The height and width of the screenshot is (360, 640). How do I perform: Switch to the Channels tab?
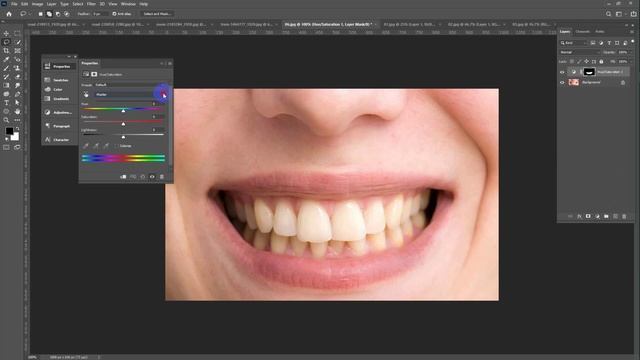(582, 31)
